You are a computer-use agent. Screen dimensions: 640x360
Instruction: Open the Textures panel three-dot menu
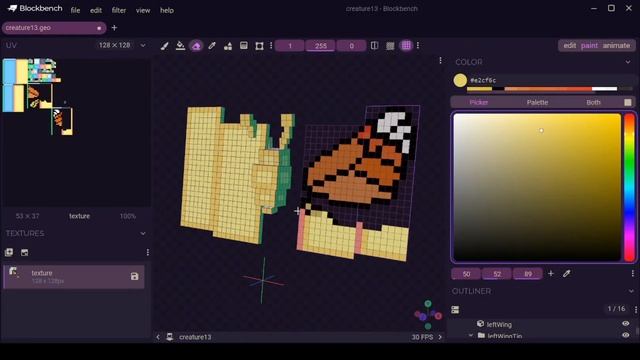click(147, 252)
